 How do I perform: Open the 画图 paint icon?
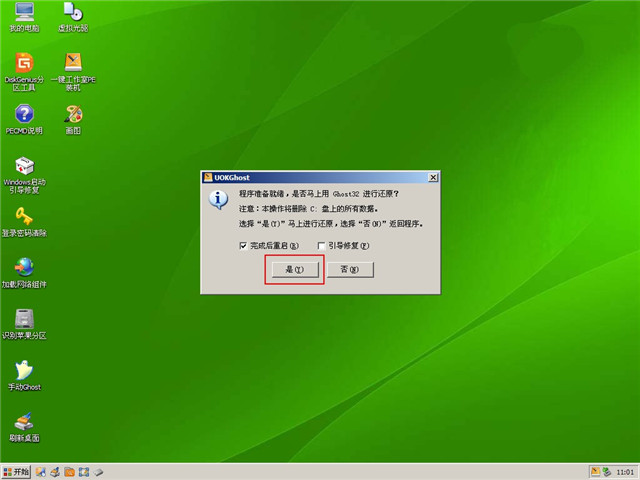tap(73, 114)
